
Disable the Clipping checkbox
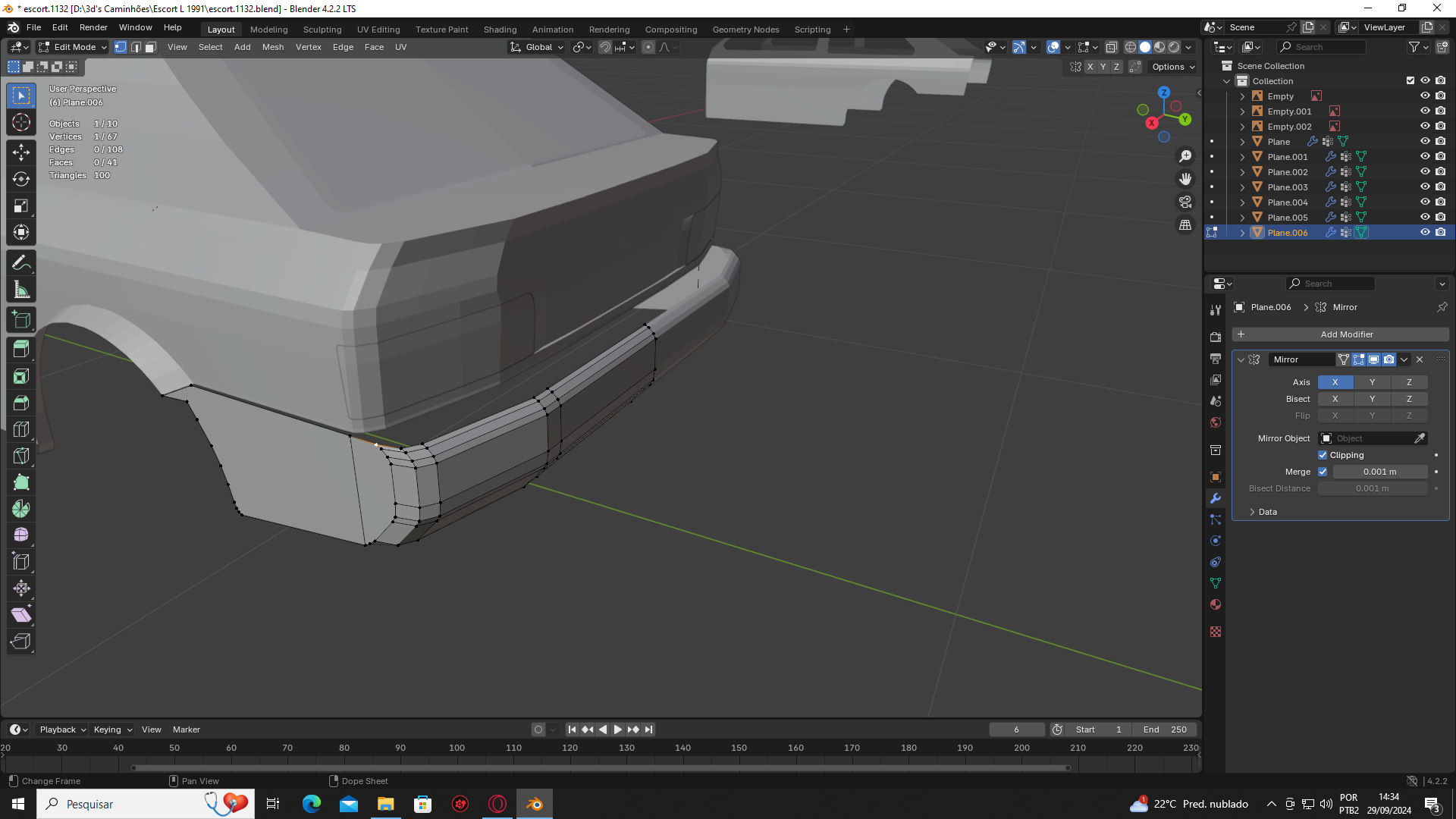1323,455
